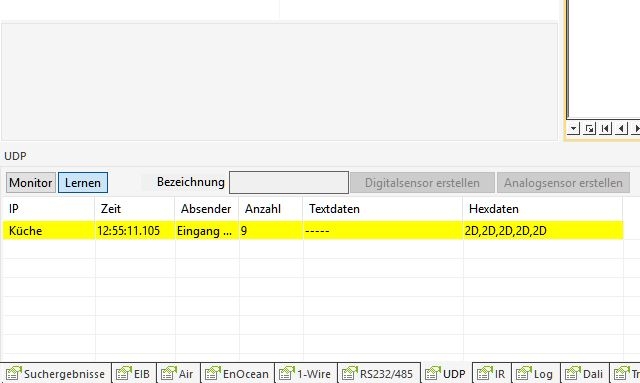The height and width of the screenshot is (383, 640).
Task: Open the dropdown arrow in the navigator controls
Action: (573, 129)
